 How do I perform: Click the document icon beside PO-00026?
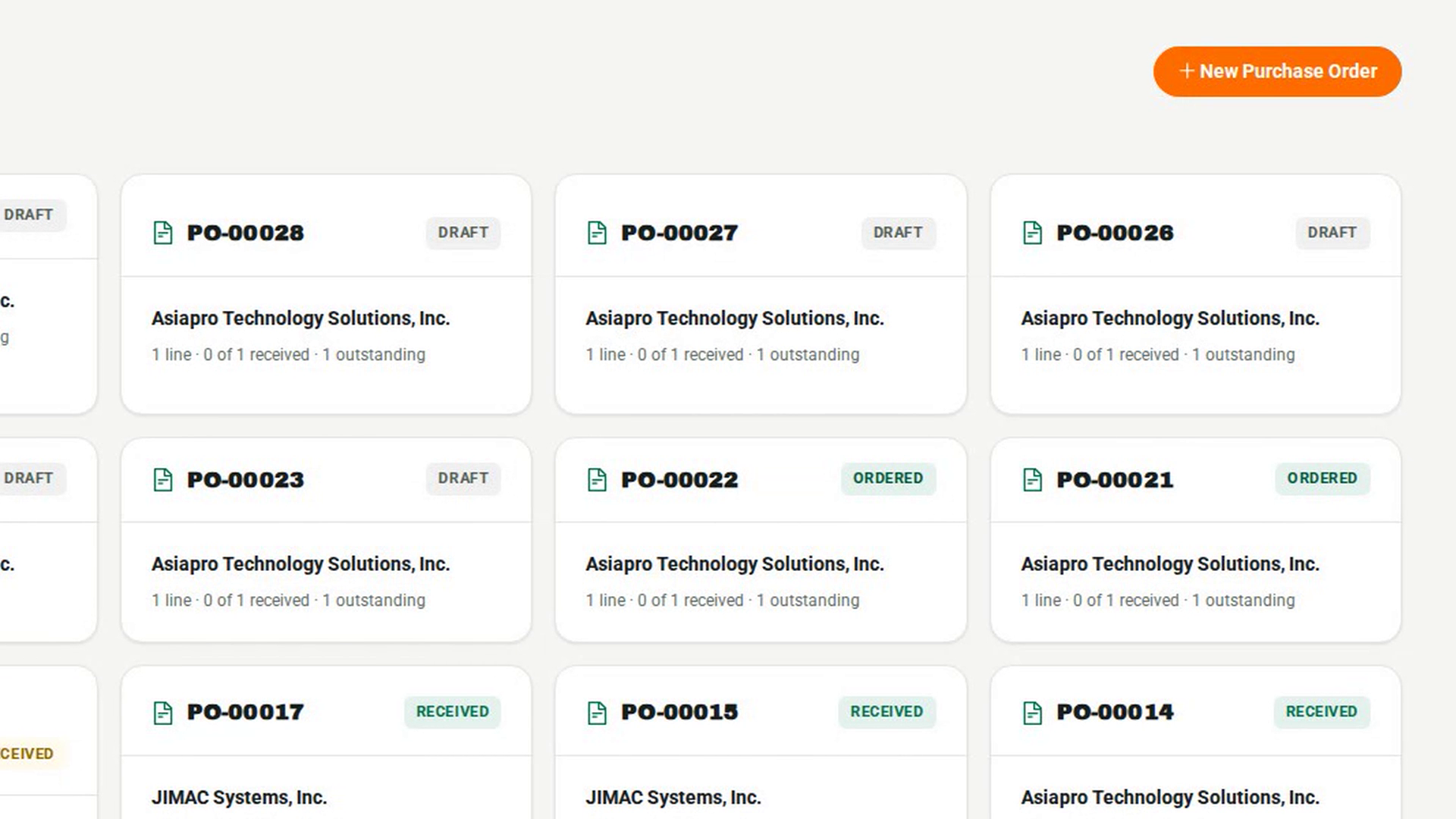click(1032, 233)
